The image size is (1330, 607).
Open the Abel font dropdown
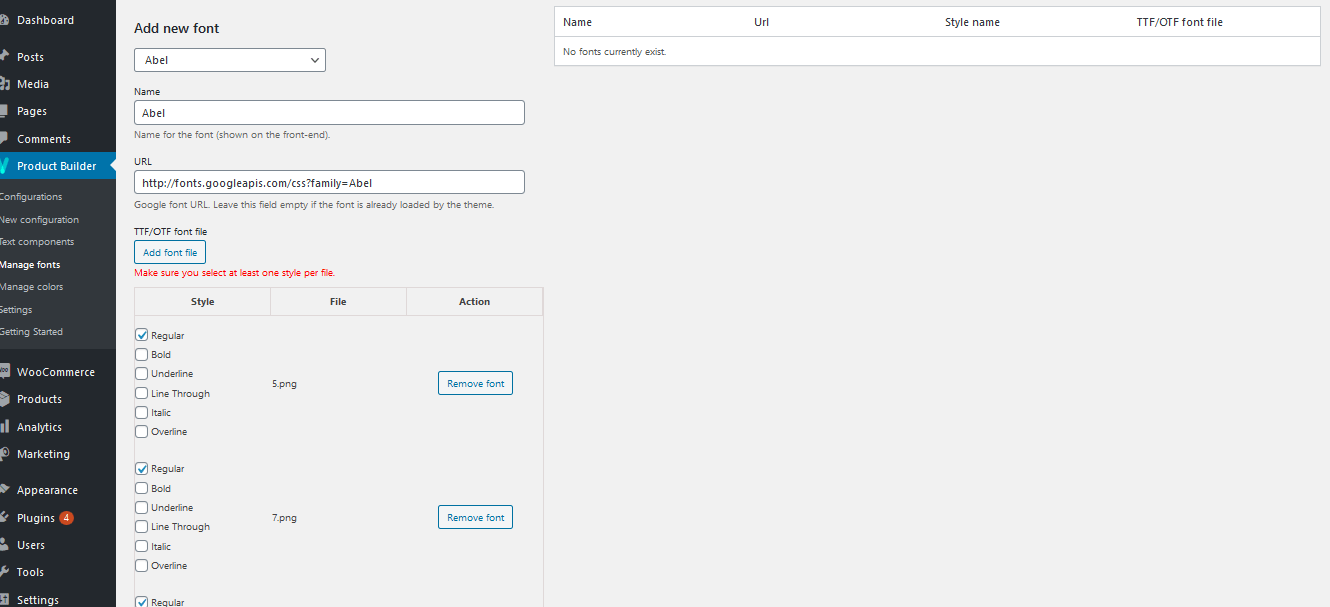click(x=230, y=60)
